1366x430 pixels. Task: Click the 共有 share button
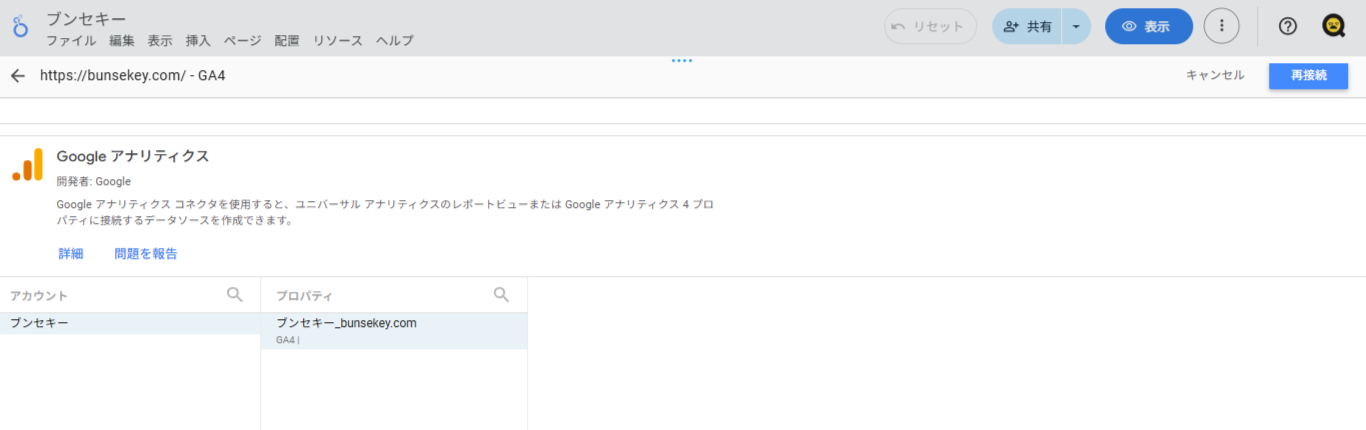[1027, 27]
